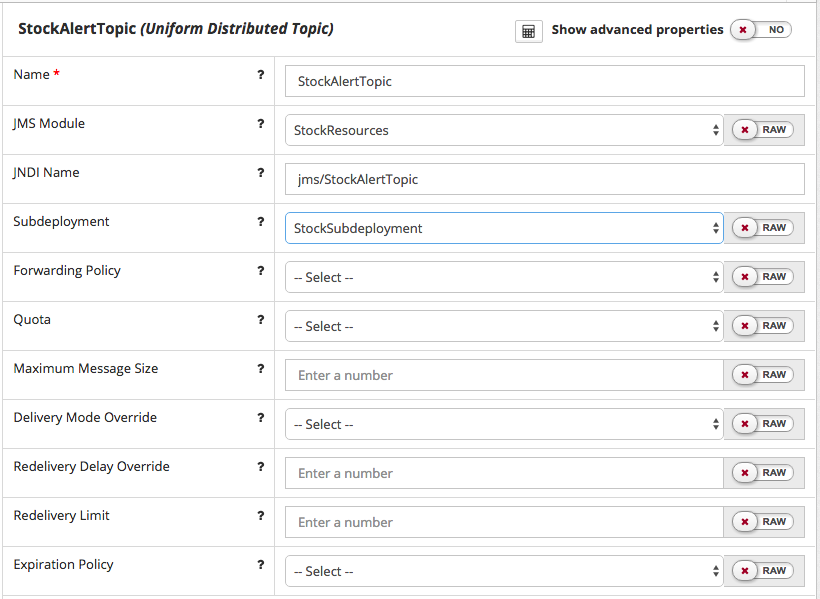Toggle Show advanced properties switch
This screenshot has width=820, height=599.
click(760, 30)
